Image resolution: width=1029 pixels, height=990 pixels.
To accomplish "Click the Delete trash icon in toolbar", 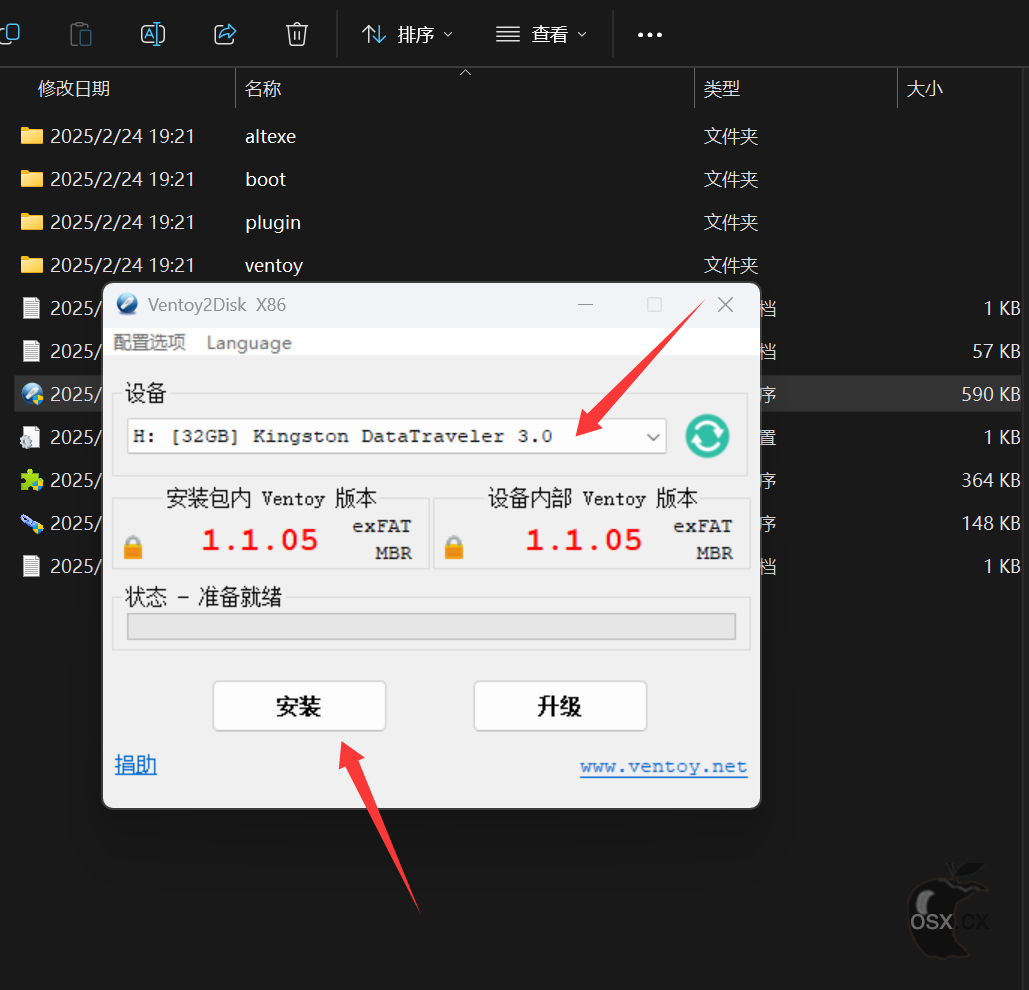I will 297,34.
